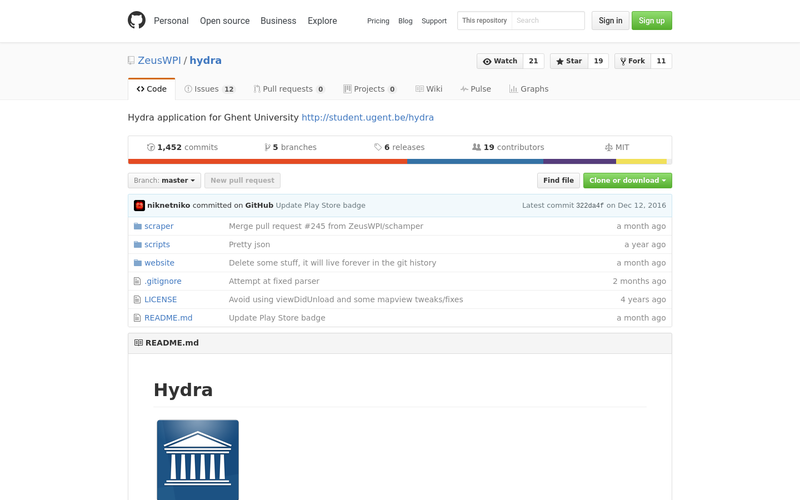Viewport: 800px width, 500px height.
Task: Open the hydra repository name link
Action: pyautogui.click(x=206, y=60)
